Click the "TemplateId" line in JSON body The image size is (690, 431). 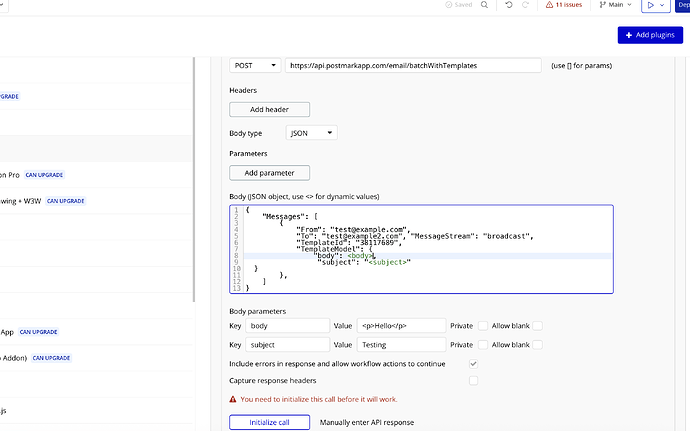[349, 243]
